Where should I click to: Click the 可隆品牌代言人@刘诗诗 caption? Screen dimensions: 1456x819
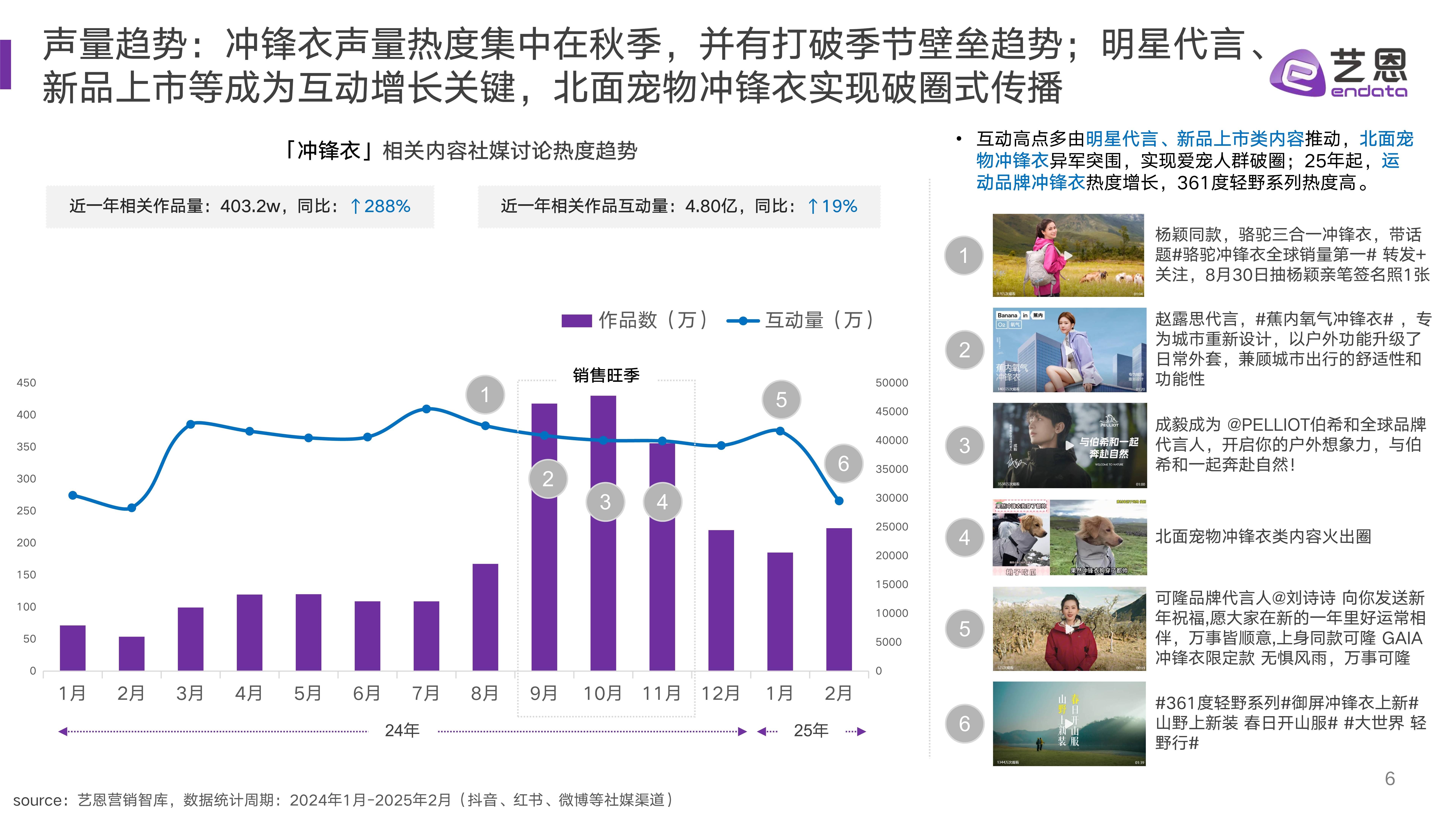point(1290,628)
